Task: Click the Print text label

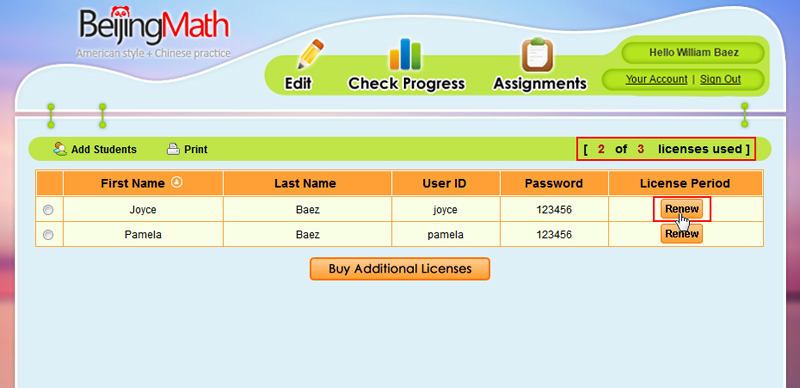Action: (x=196, y=150)
